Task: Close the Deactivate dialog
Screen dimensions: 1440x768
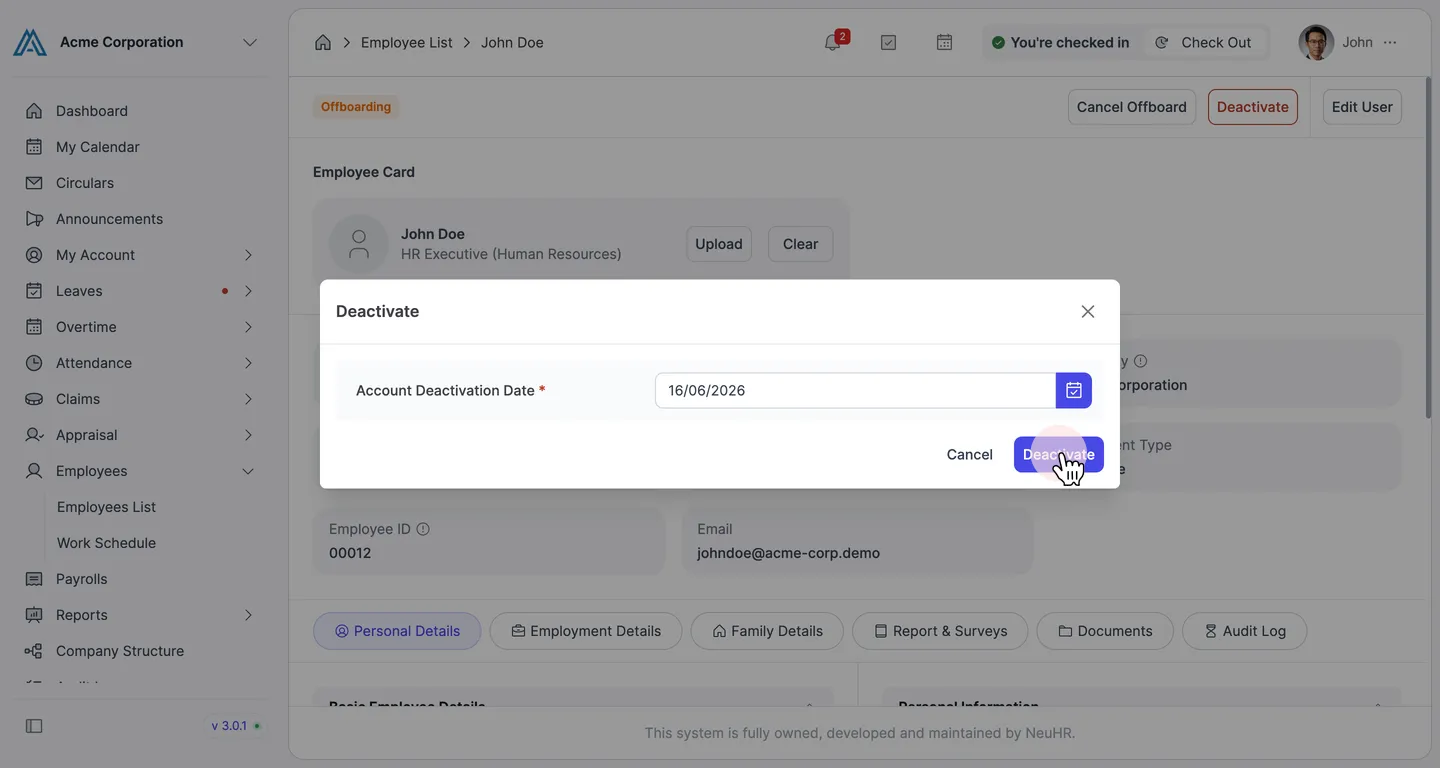Action: coord(1088,312)
